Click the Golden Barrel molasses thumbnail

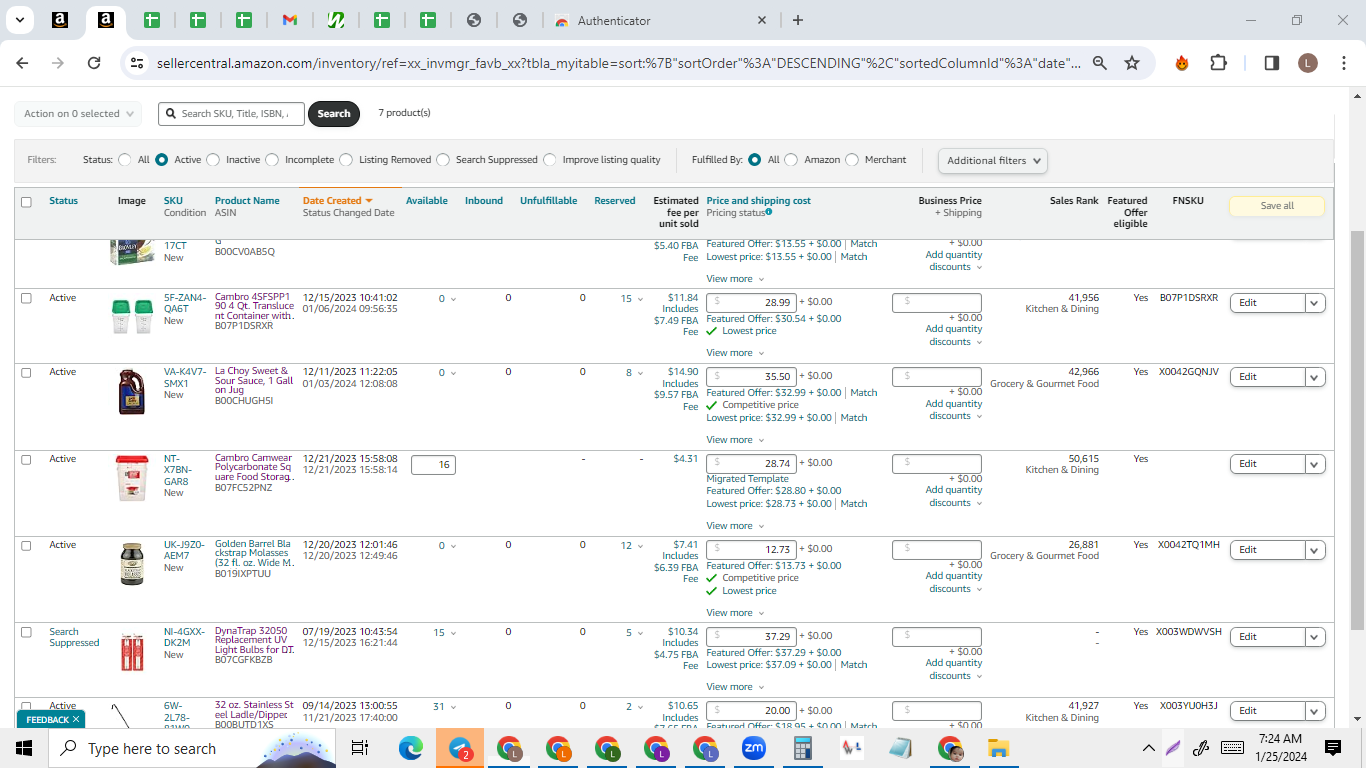(x=132, y=564)
